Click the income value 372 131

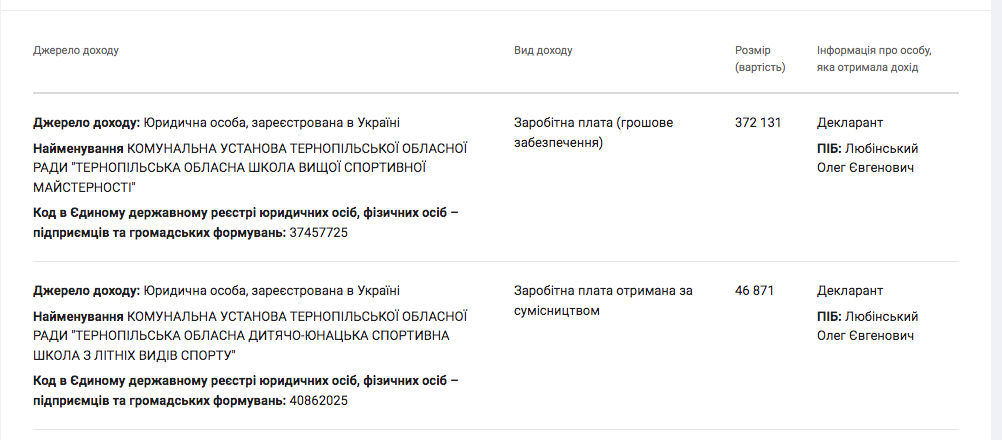coord(757,123)
